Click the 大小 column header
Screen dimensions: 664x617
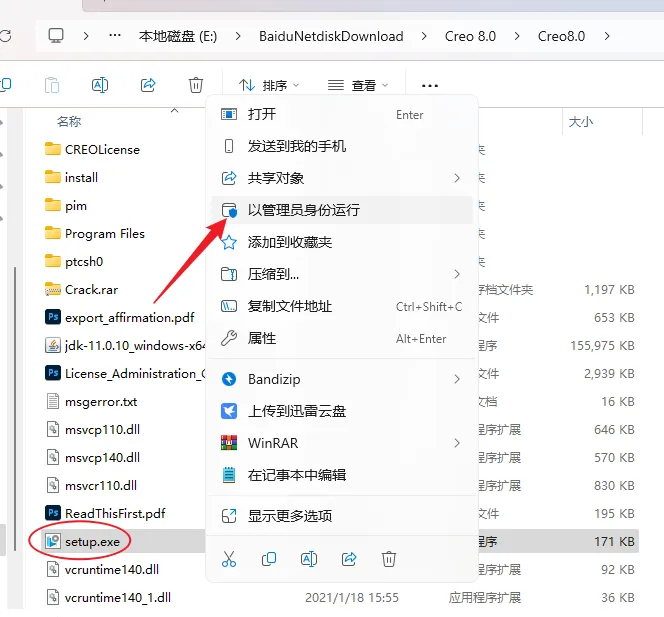tap(581, 122)
